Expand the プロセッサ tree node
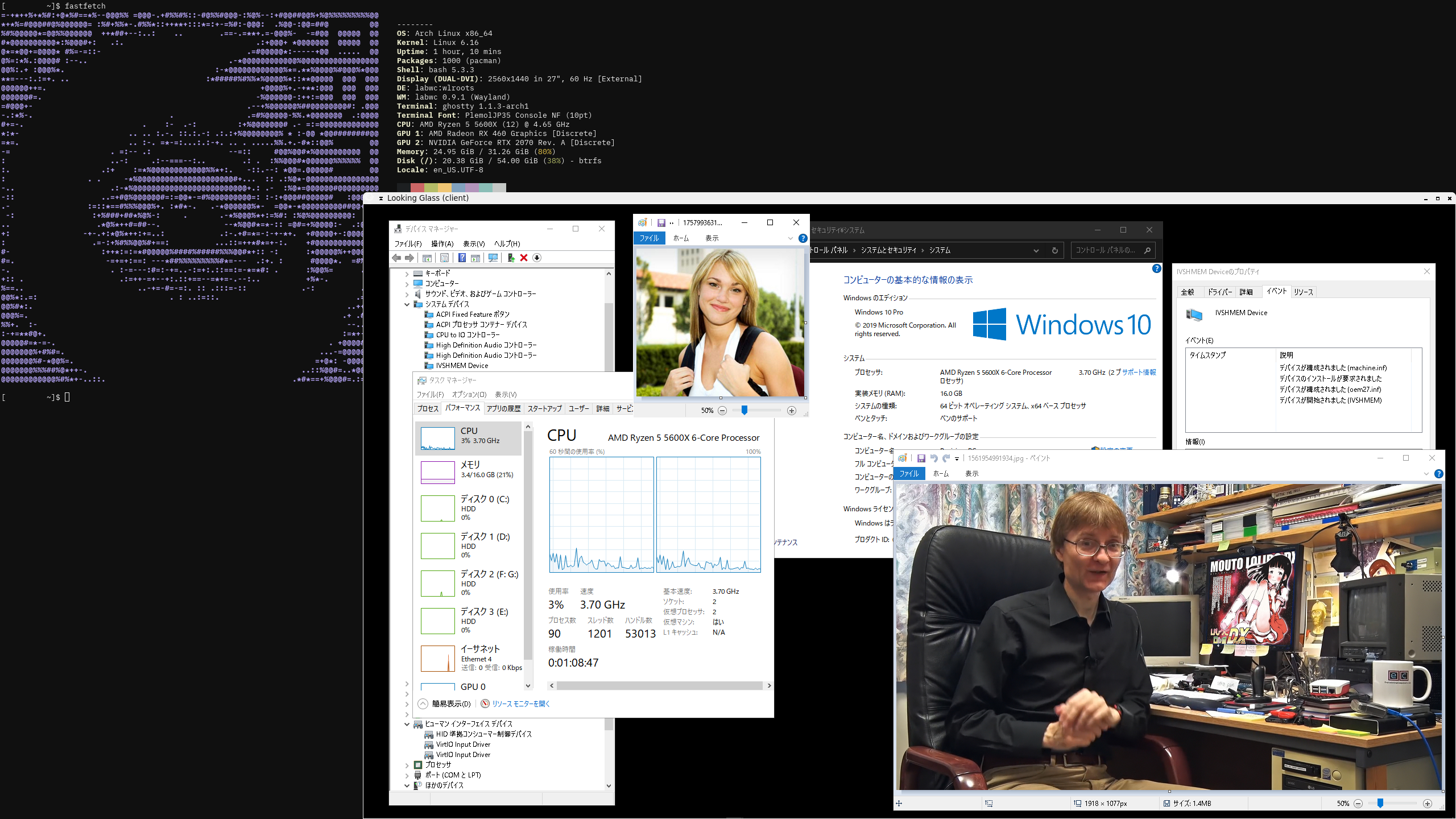Viewport: 1456px width, 819px height. 407,765
